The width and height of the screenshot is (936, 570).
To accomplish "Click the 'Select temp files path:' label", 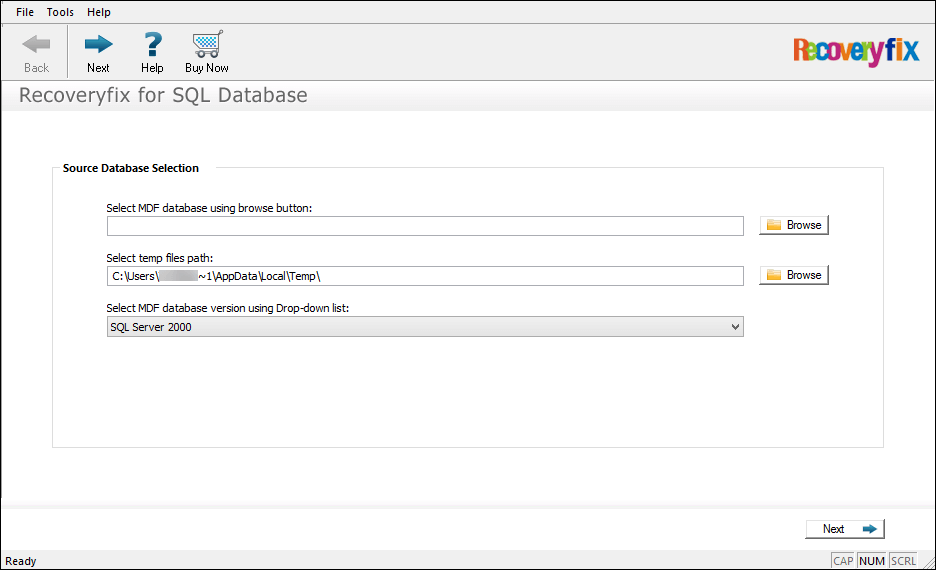I will click(159, 258).
